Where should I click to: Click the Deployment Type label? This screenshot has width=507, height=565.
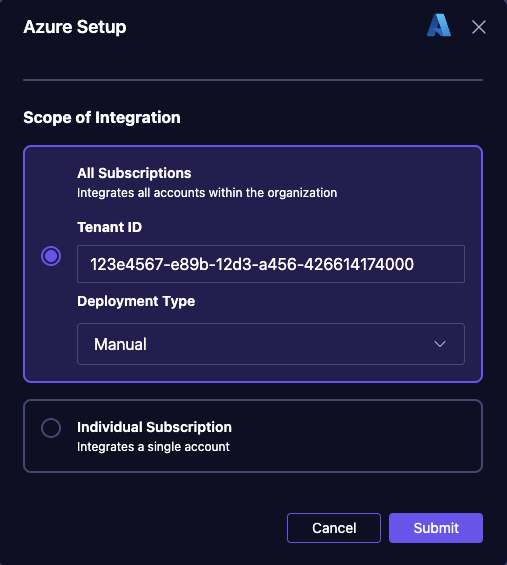(x=136, y=301)
